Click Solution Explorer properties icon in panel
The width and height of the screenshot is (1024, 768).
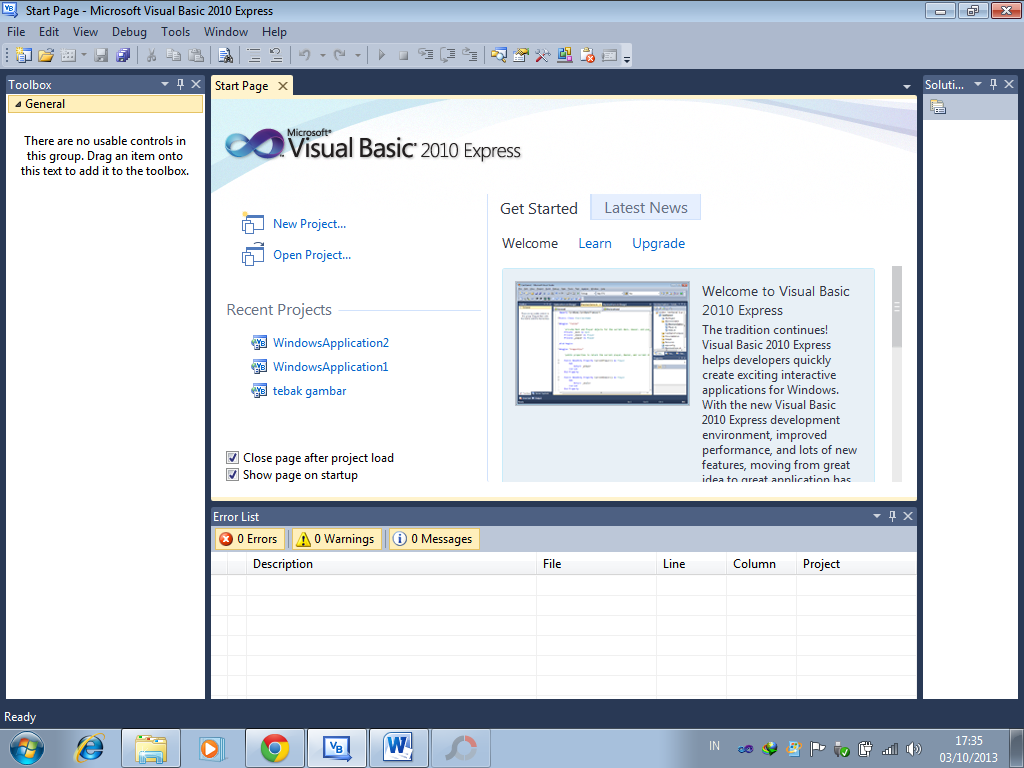[x=938, y=107]
